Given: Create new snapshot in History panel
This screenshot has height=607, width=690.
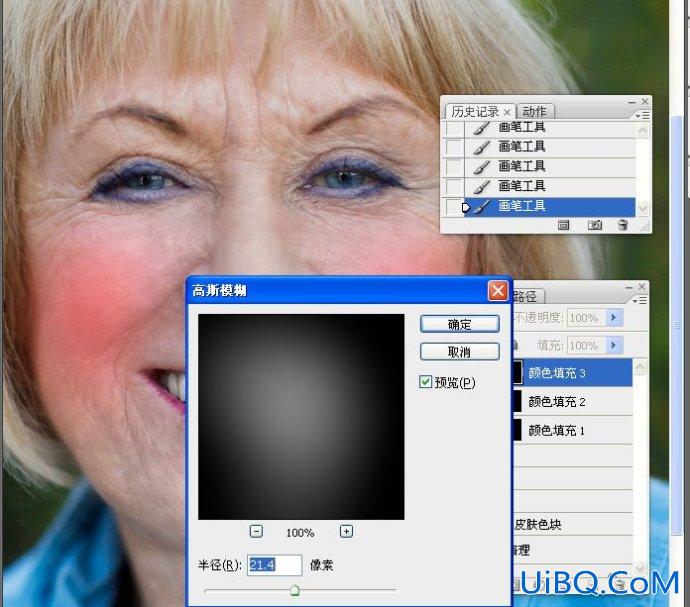Looking at the screenshot, I should [x=595, y=226].
